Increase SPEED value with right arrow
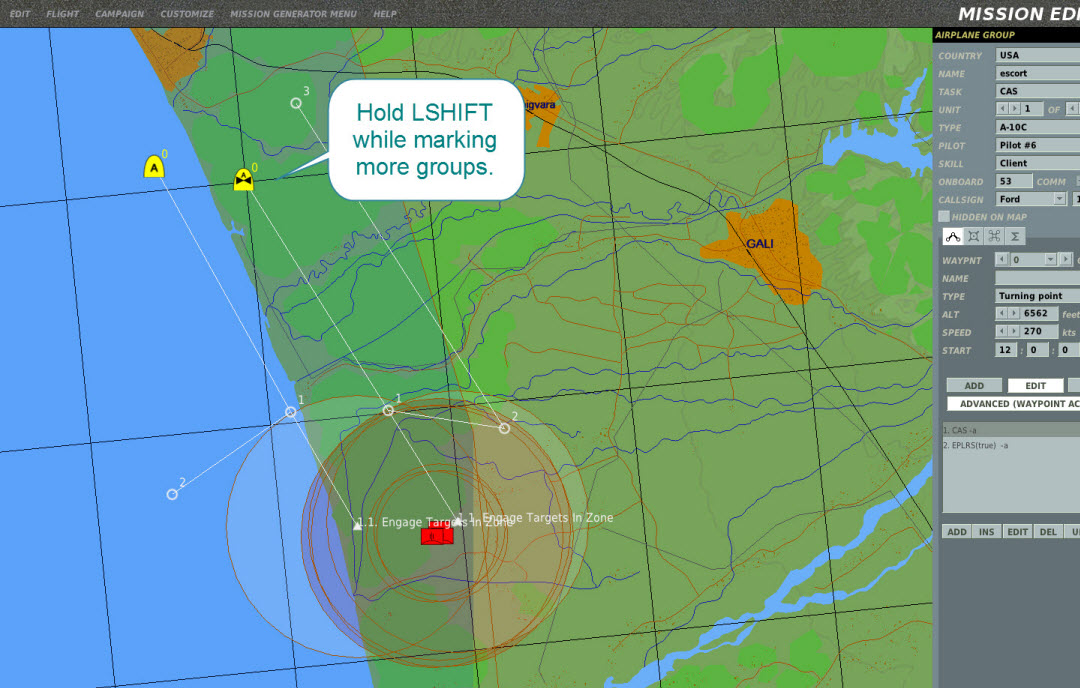1080x688 pixels. [1014, 331]
